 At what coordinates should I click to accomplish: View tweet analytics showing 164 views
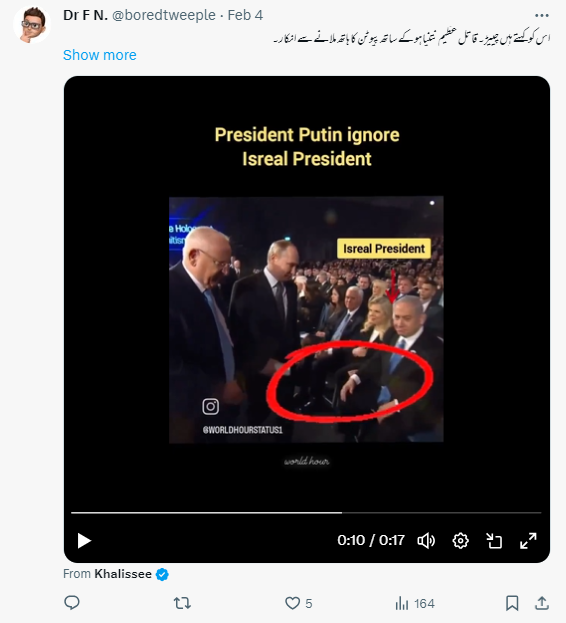click(x=415, y=604)
